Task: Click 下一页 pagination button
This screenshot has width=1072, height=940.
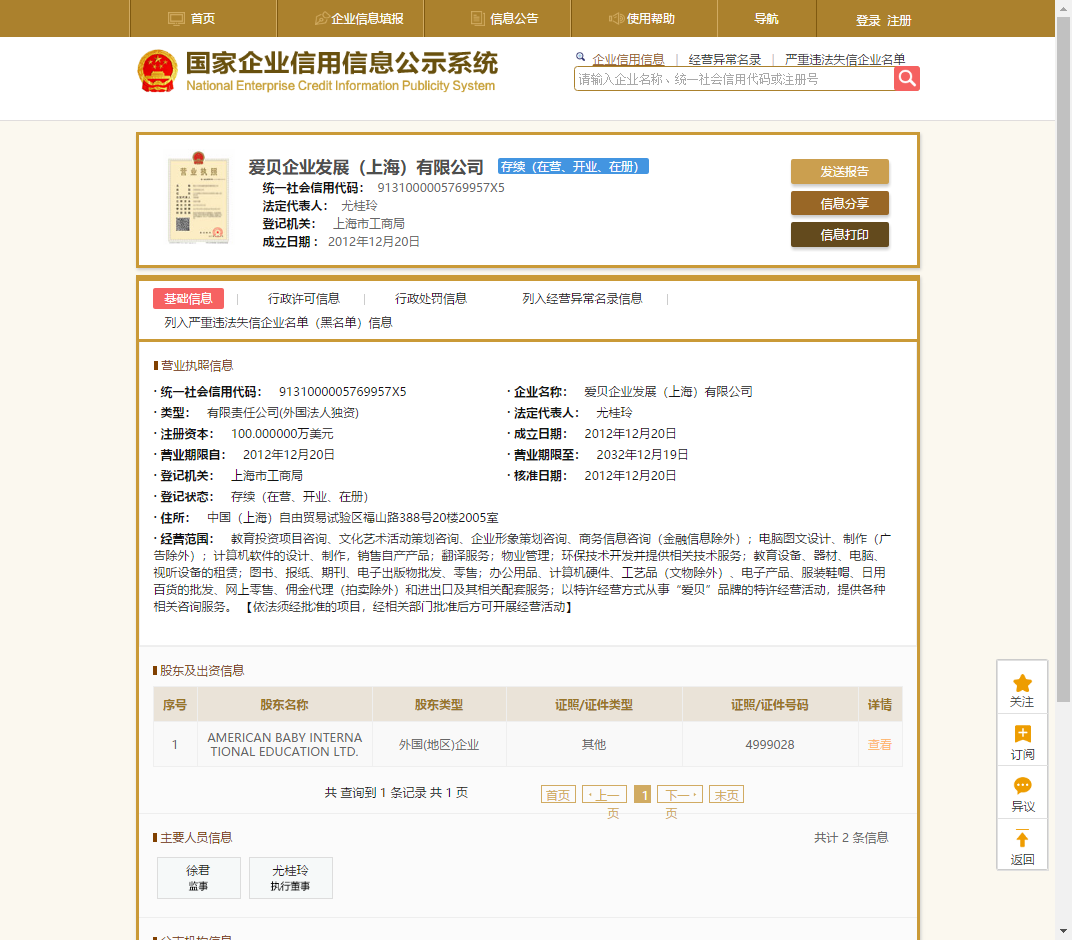Action: [x=679, y=795]
